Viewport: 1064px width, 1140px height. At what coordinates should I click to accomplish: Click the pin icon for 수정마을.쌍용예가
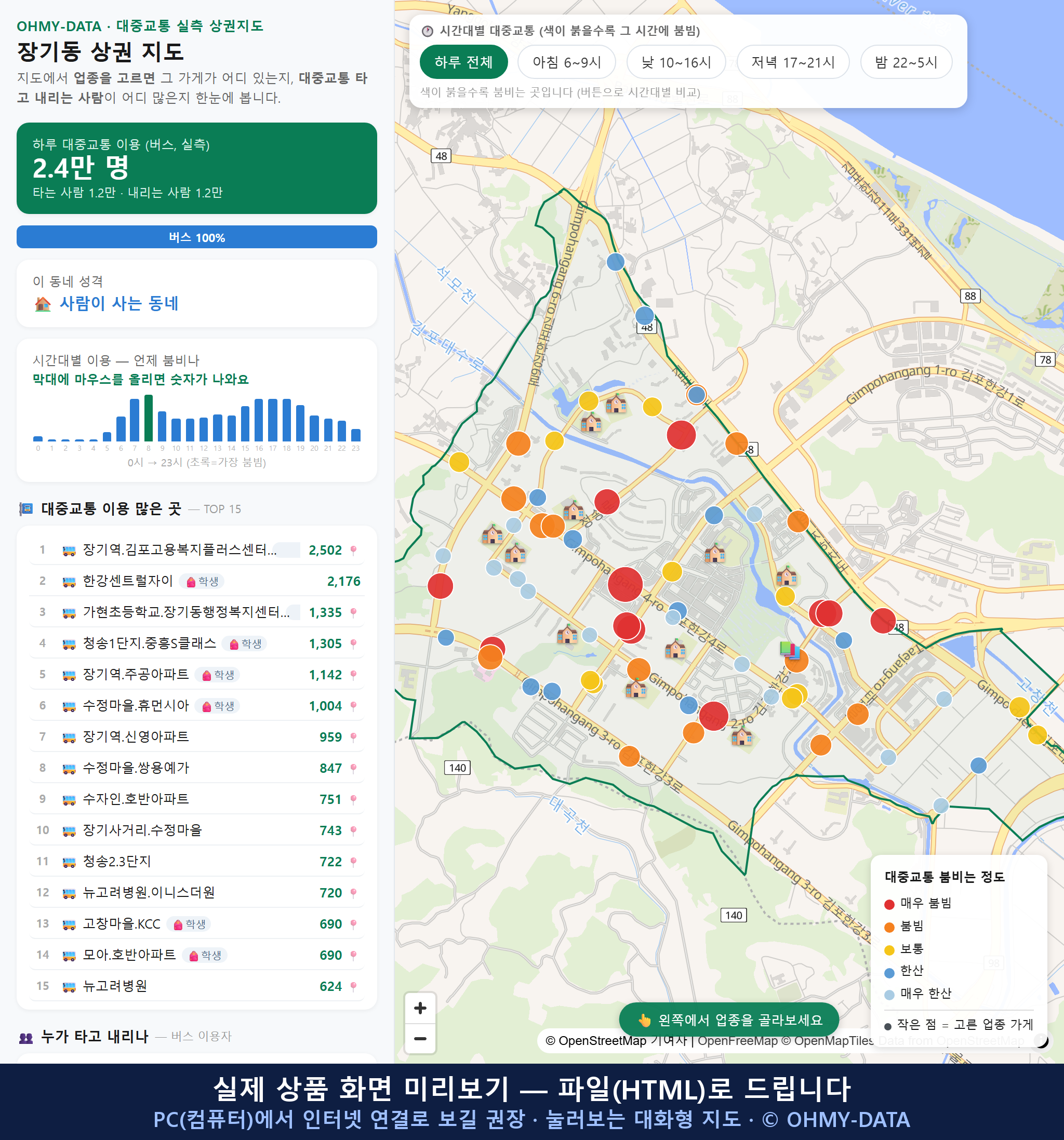[x=353, y=768]
